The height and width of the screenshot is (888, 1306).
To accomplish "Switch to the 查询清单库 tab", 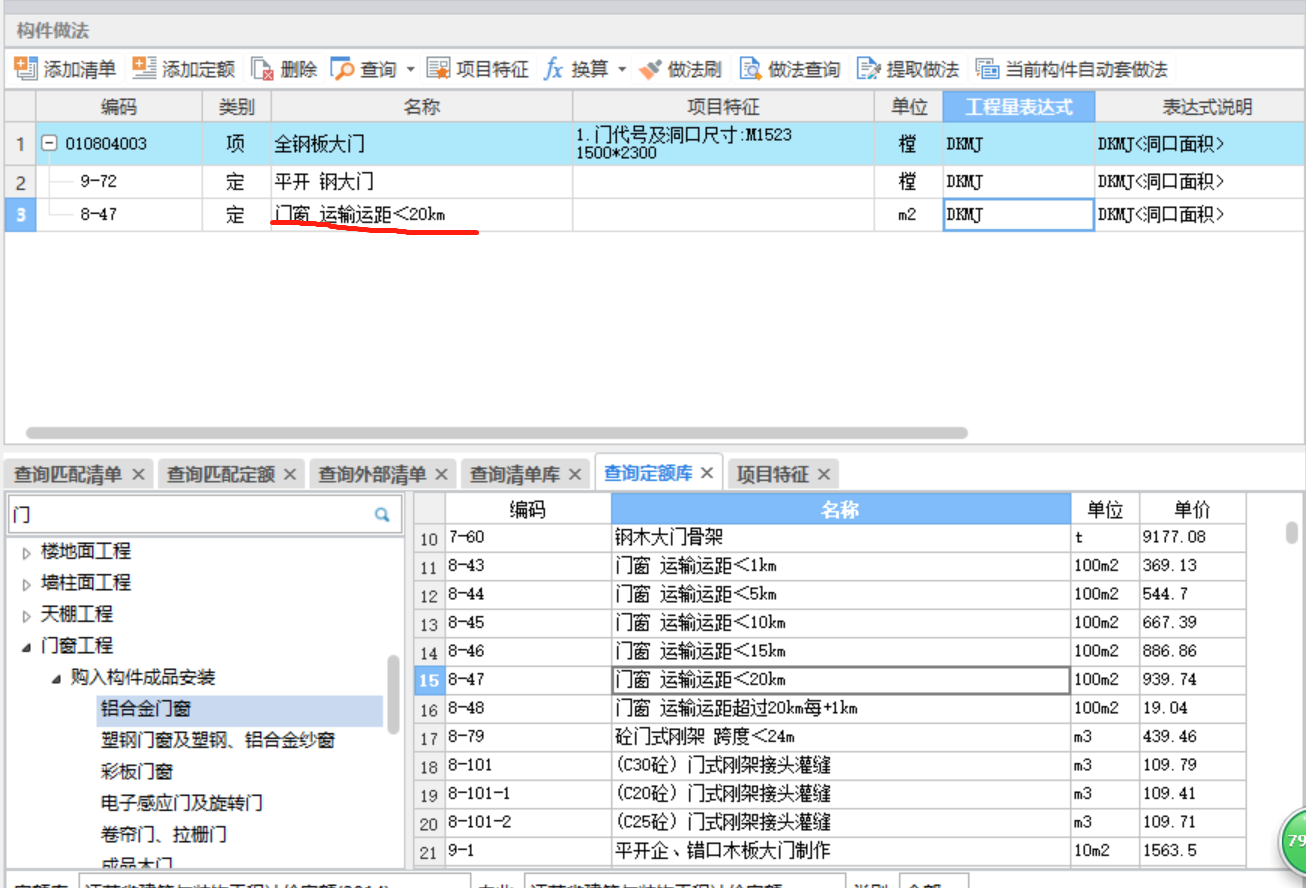I will point(515,474).
